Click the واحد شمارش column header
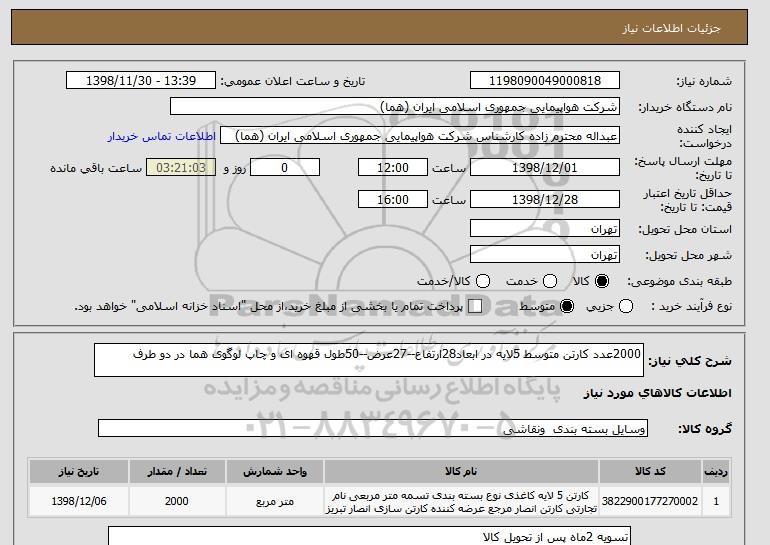The width and height of the screenshot is (770, 545). click(x=275, y=471)
